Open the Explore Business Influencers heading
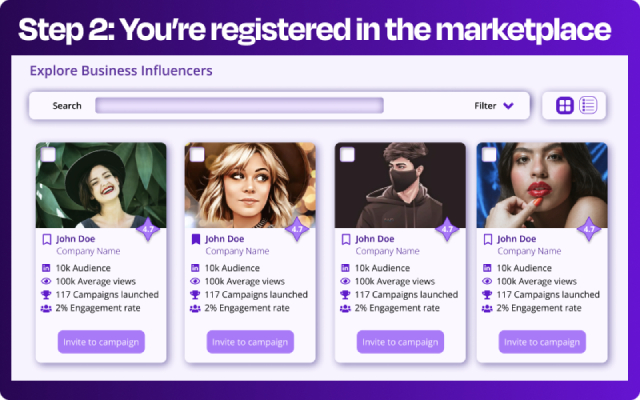This screenshot has width=640, height=400. click(121, 71)
